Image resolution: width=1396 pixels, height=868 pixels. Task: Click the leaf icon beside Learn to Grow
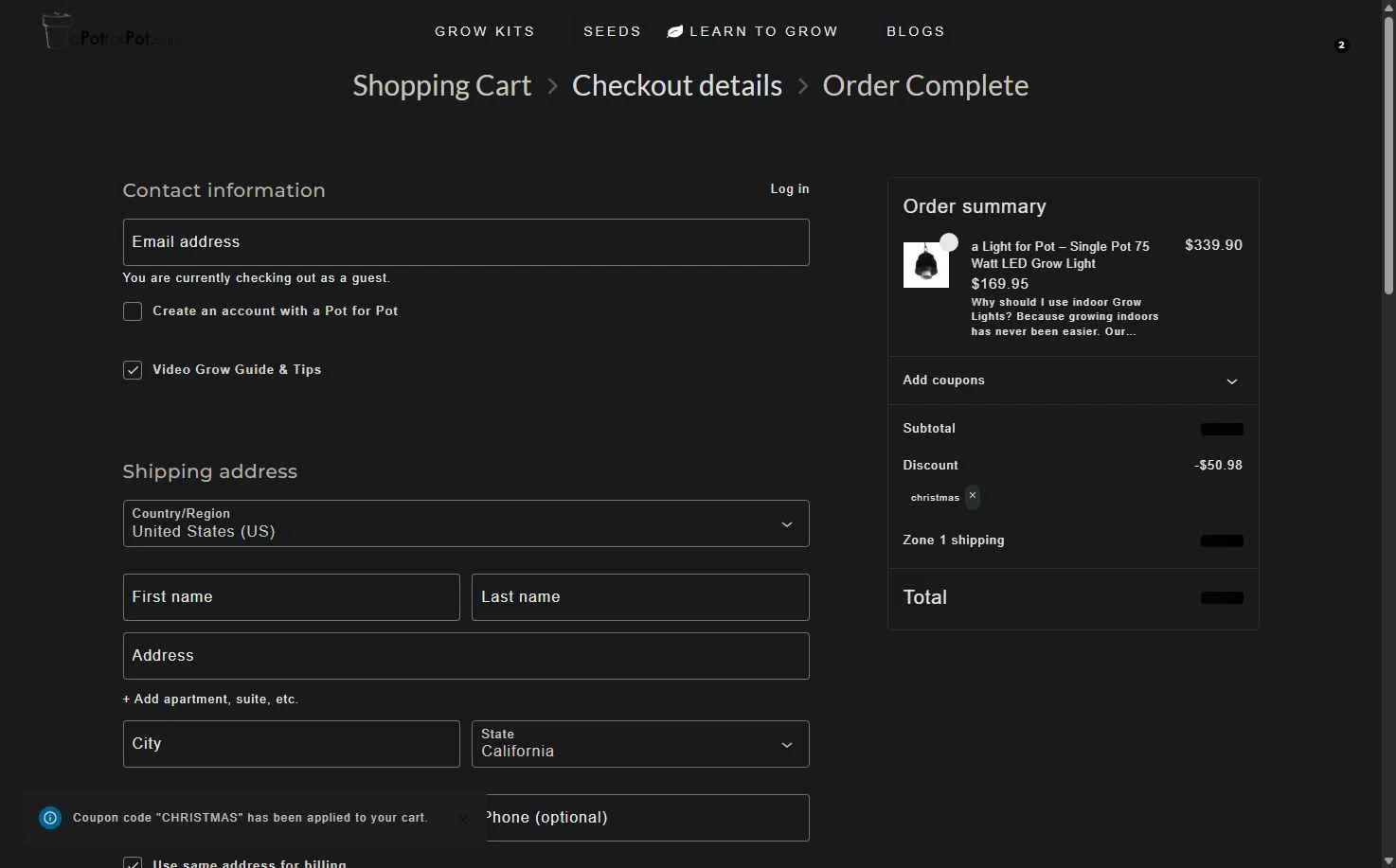pyautogui.click(x=675, y=31)
